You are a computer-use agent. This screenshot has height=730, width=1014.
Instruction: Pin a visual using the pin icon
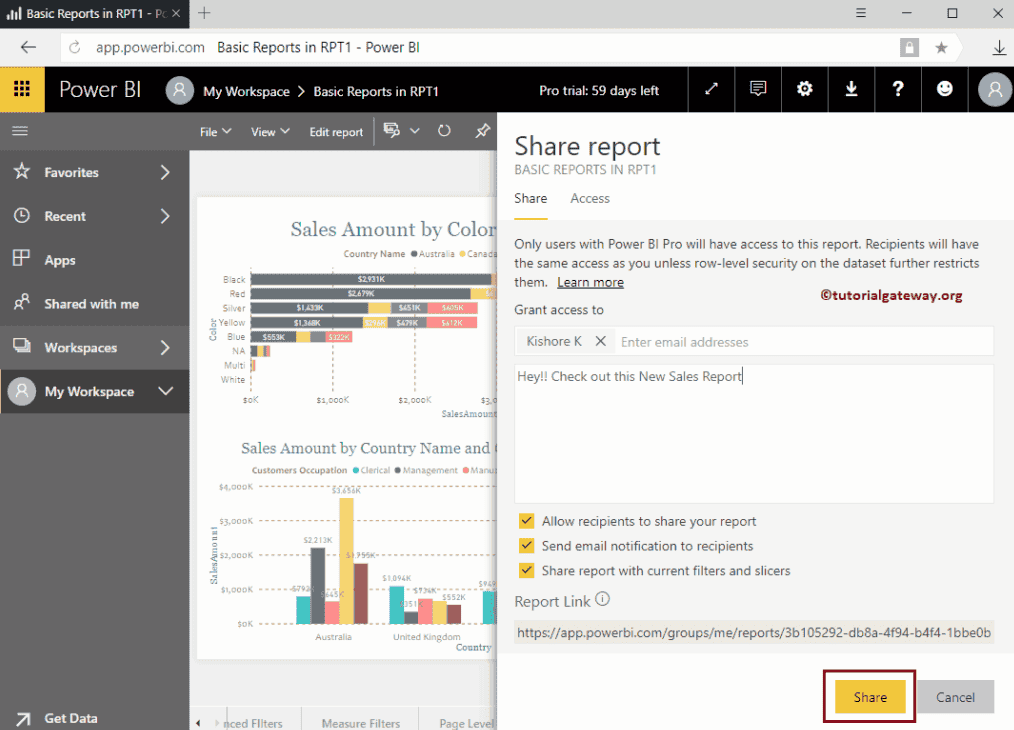(482, 131)
